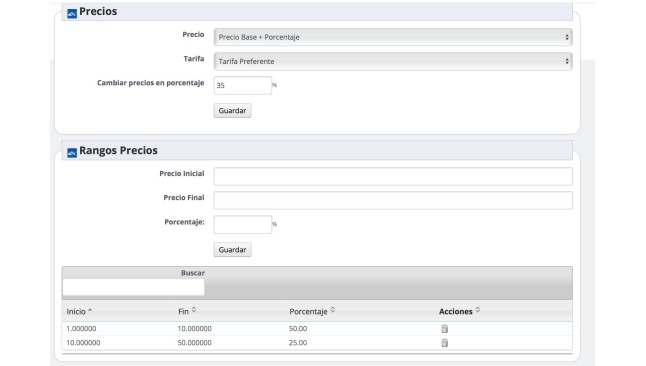The height and width of the screenshot is (366, 646).
Task: Click the Fin column header
Action: 183,312
